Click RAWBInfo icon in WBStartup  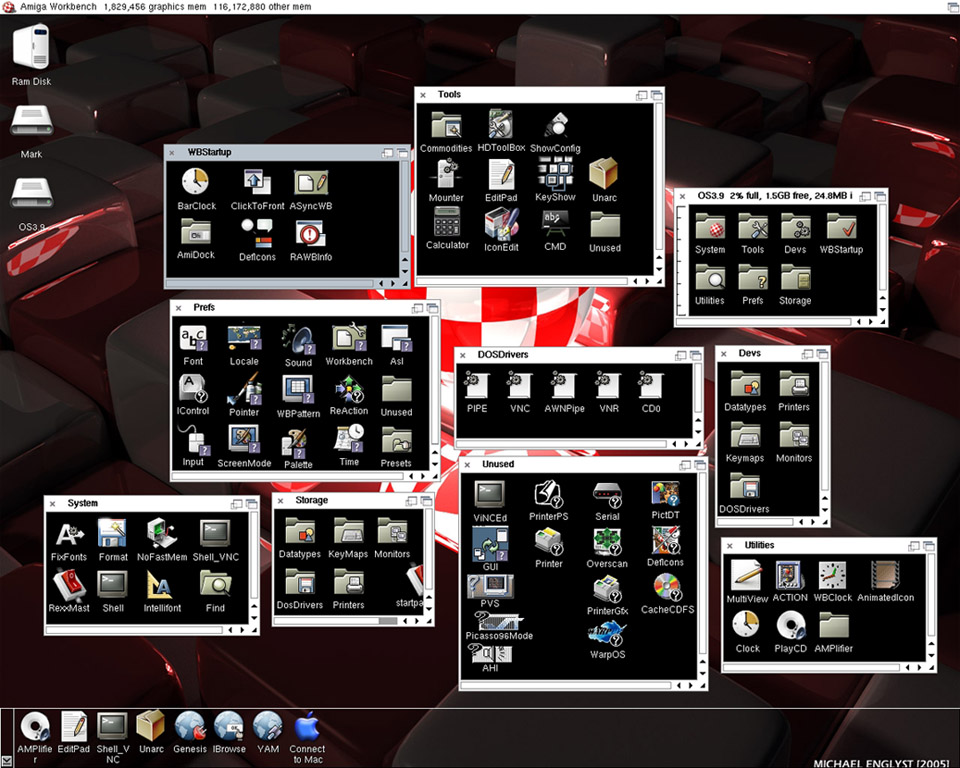point(310,234)
